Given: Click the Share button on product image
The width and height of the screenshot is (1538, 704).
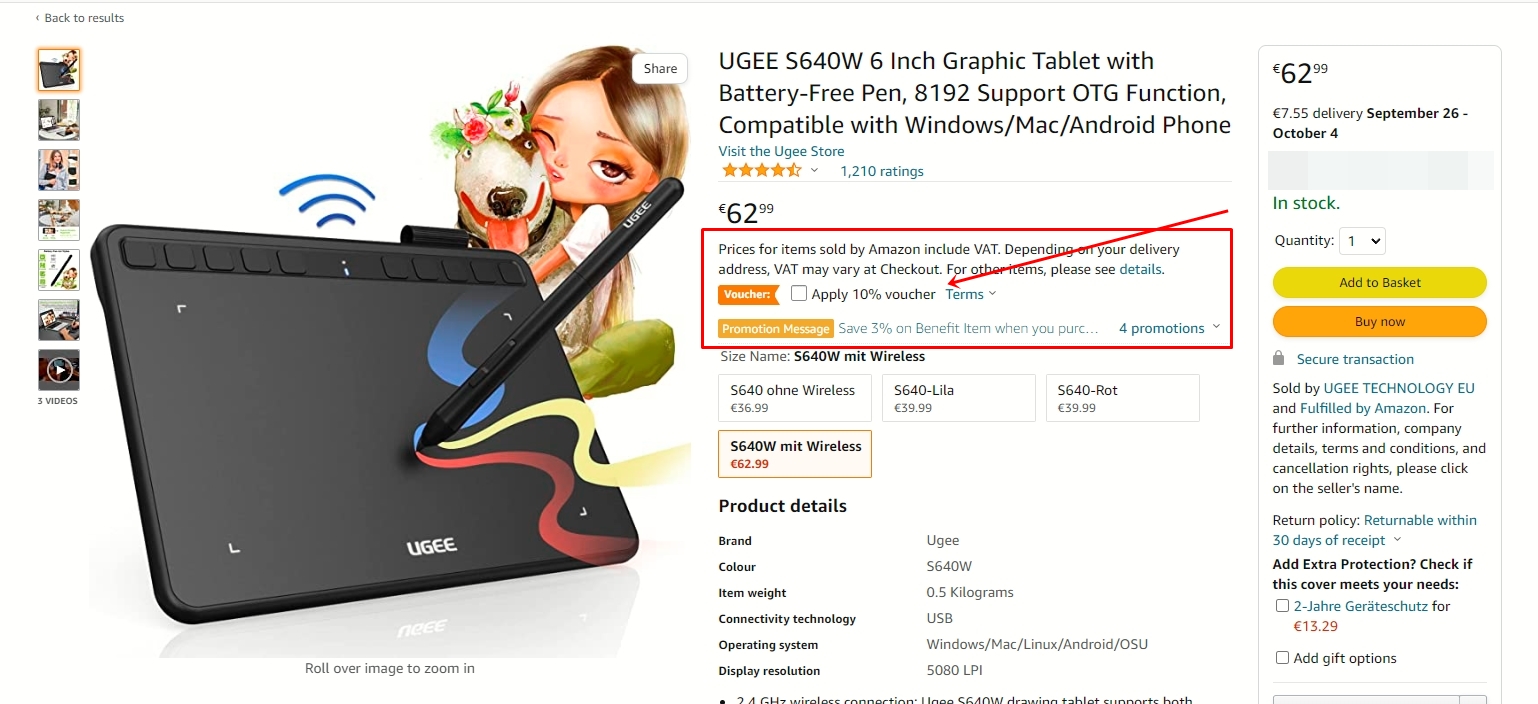Looking at the screenshot, I should 660,68.
